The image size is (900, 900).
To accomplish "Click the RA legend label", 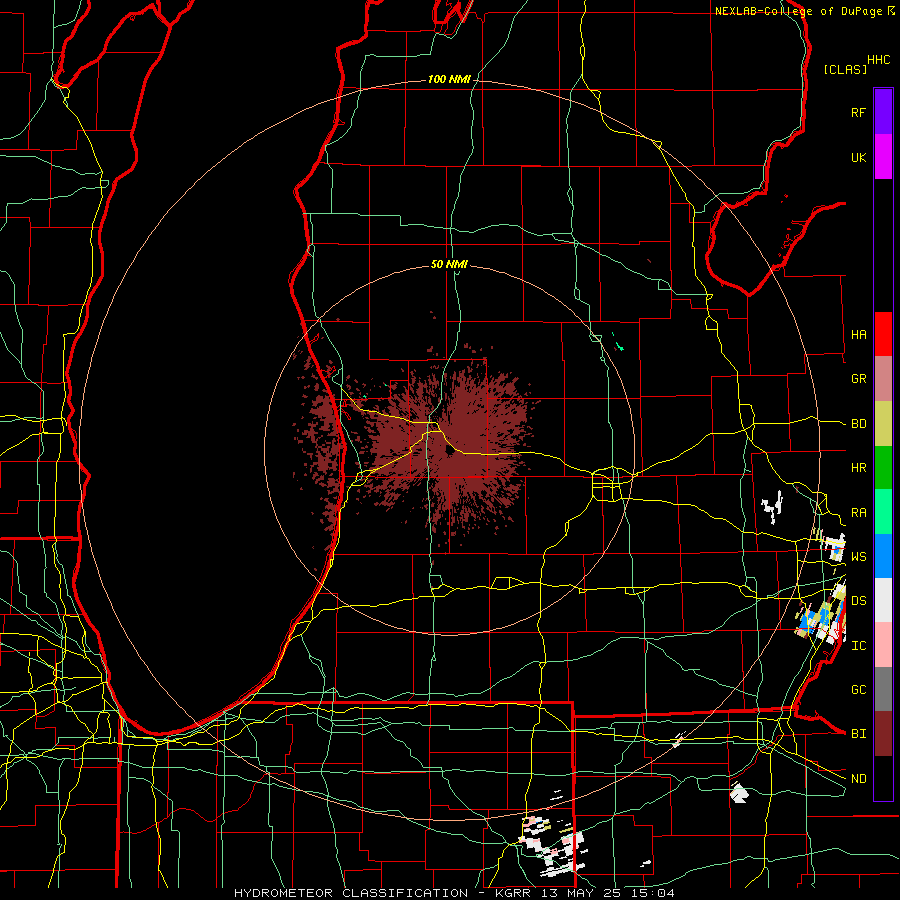I will pos(858,513).
